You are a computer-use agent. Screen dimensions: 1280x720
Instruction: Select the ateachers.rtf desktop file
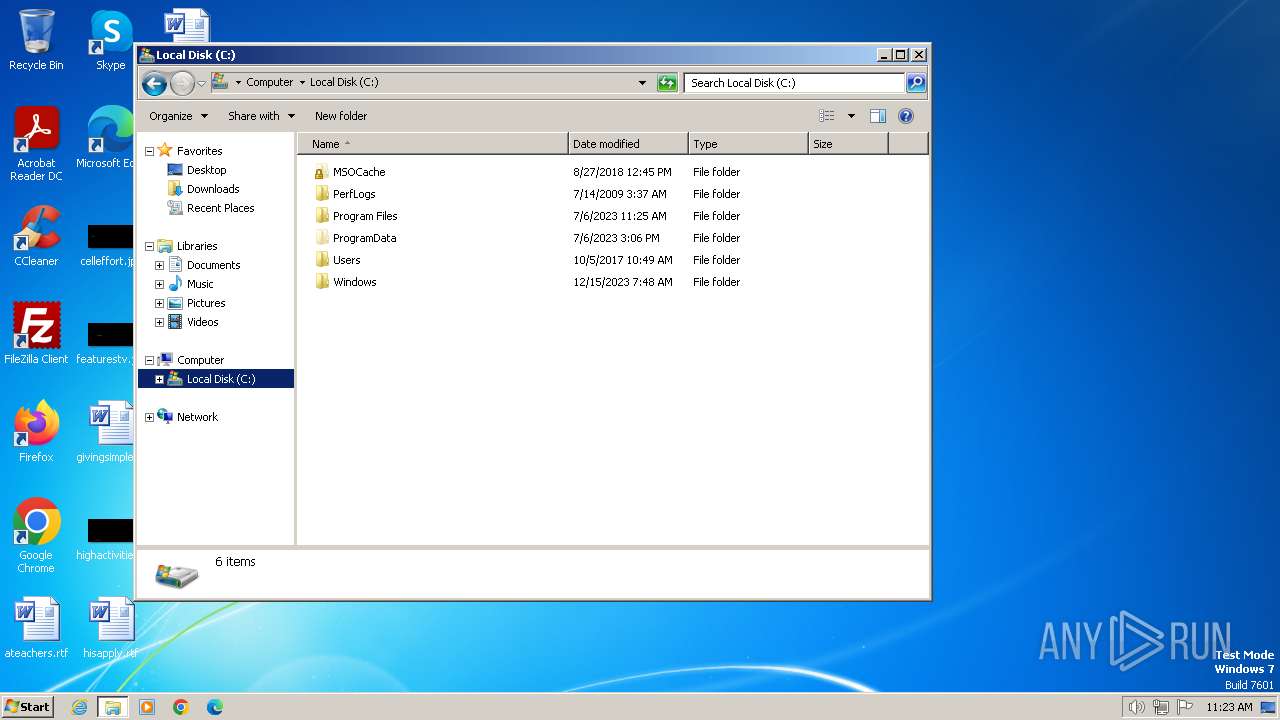[x=36, y=628]
